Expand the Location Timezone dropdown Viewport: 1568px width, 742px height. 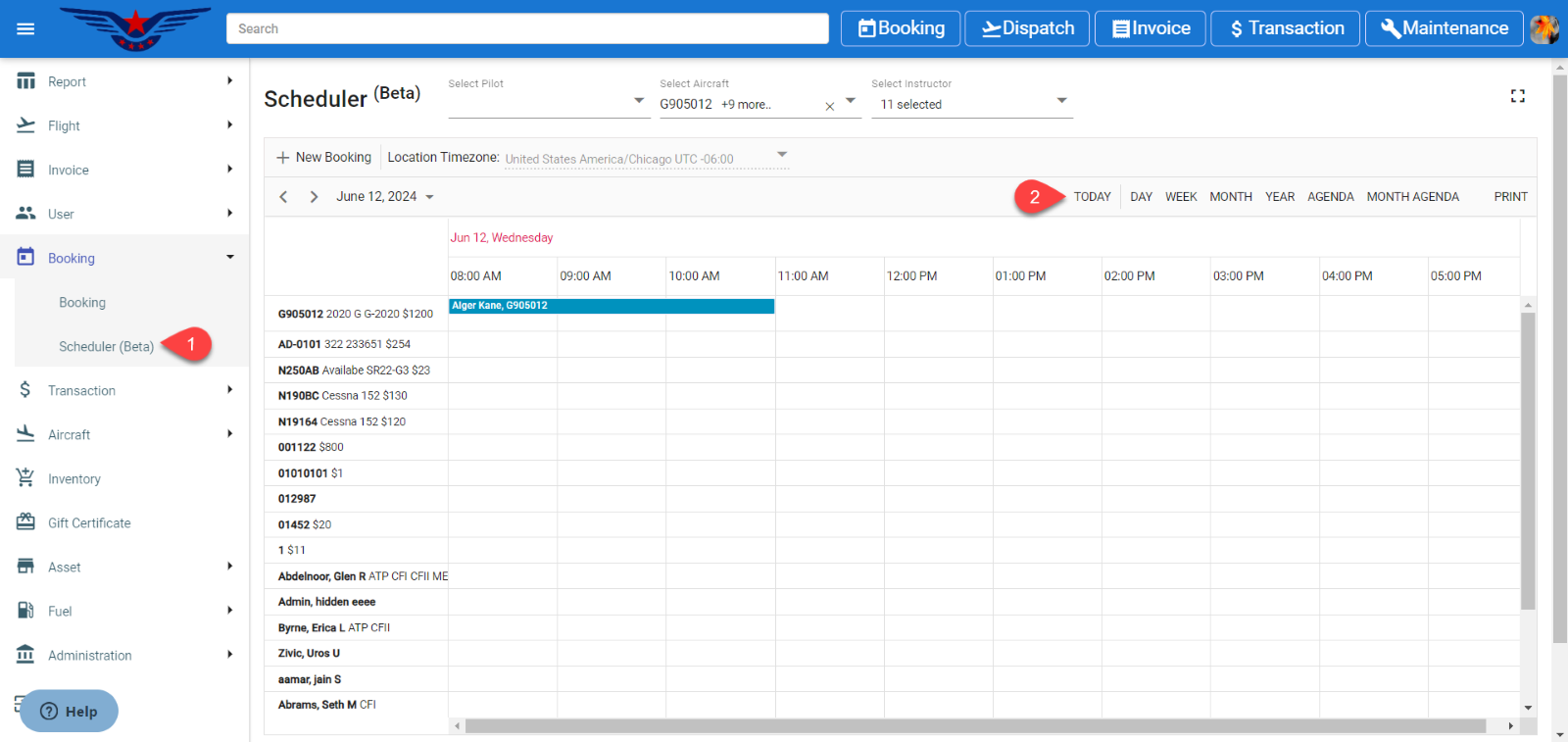click(x=781, y=155)
